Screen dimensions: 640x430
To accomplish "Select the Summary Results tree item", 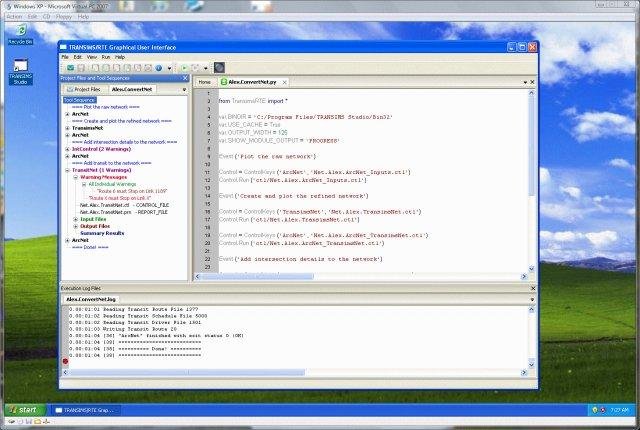I will (102, 233).
